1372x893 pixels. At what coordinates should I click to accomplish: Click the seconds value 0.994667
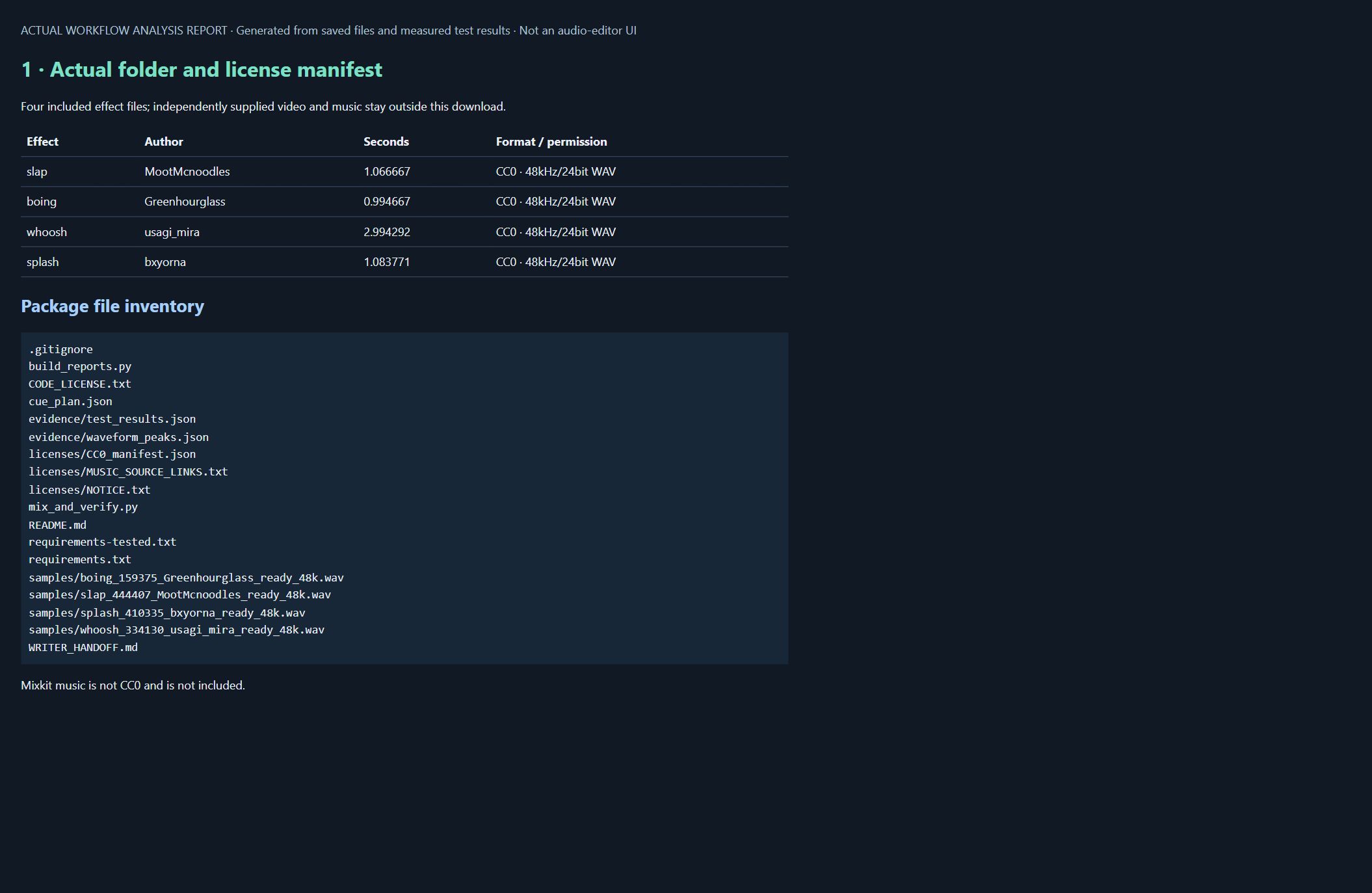(387, 202)
